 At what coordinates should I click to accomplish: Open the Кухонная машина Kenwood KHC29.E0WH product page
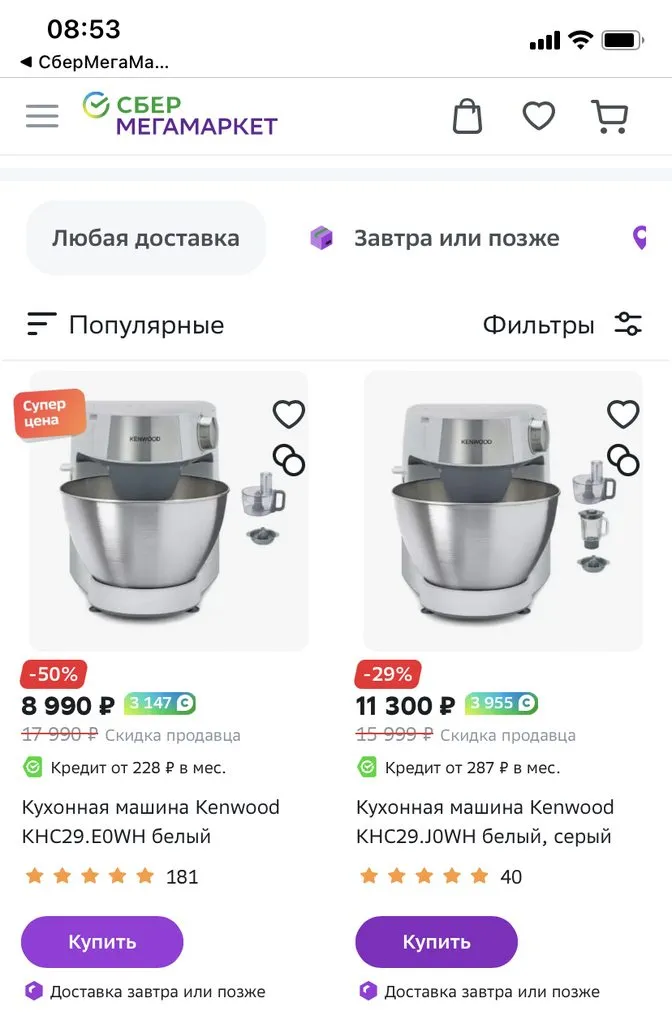click(x=151, y=820)
